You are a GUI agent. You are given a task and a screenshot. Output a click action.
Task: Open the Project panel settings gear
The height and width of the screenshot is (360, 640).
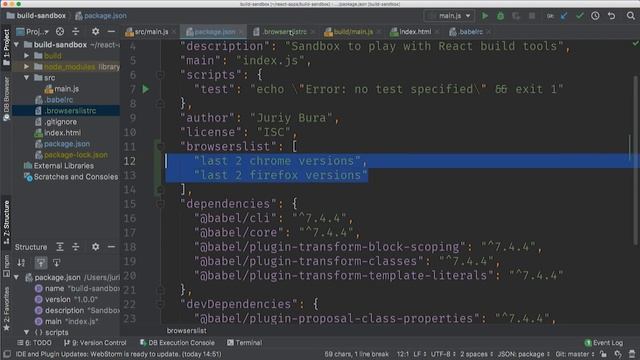point(95,31)
